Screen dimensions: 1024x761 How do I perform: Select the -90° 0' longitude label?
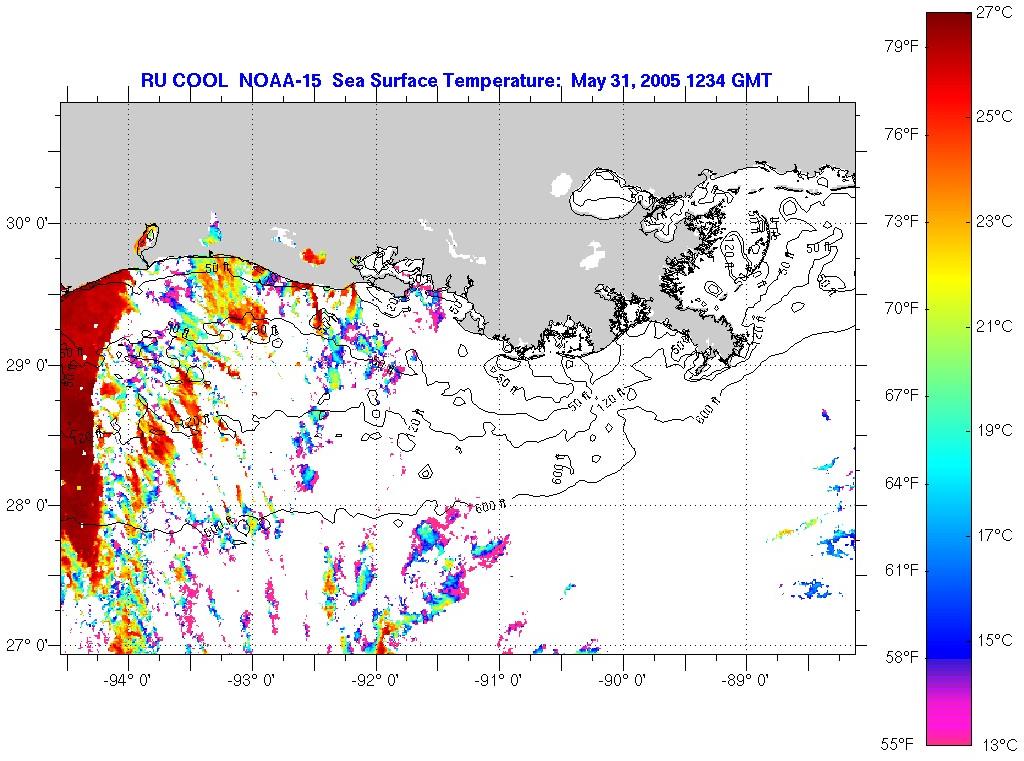(623, 680)
